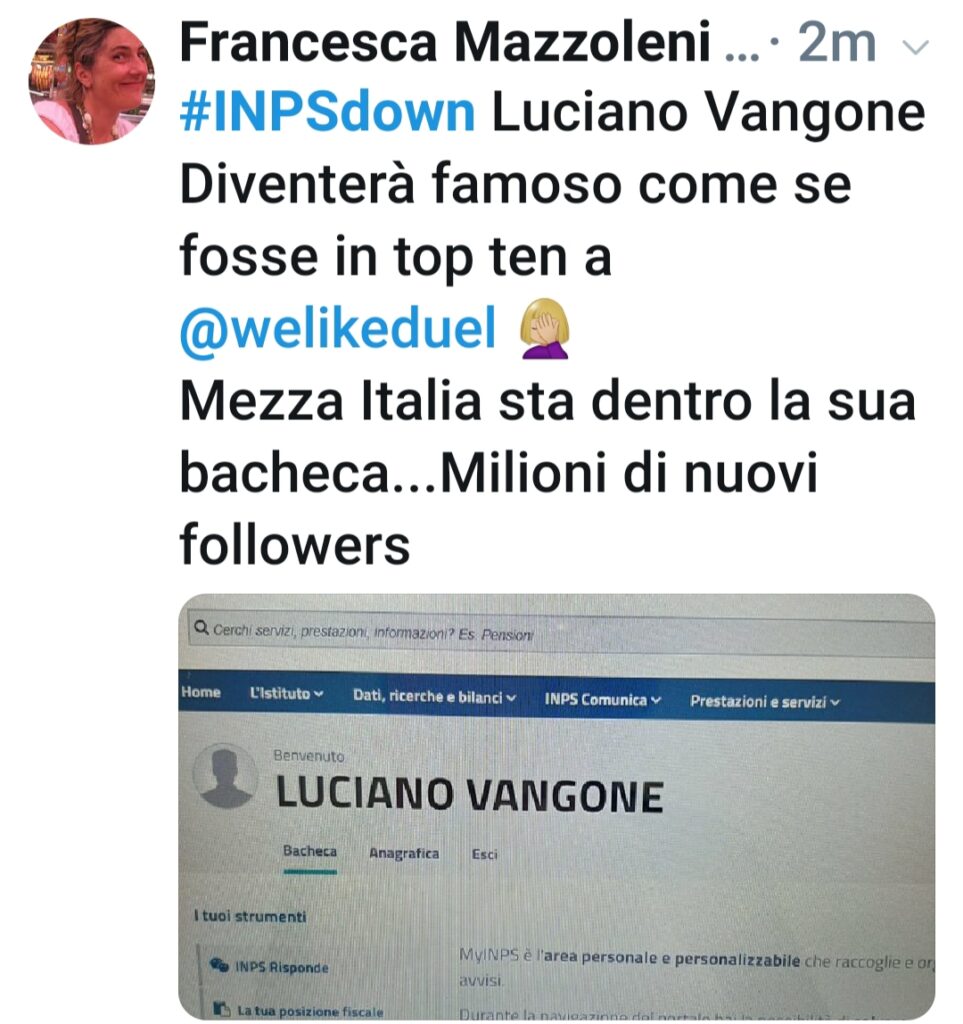
Task: Click the facepalm emoji in tweet
Action: [x=545, y=328]
